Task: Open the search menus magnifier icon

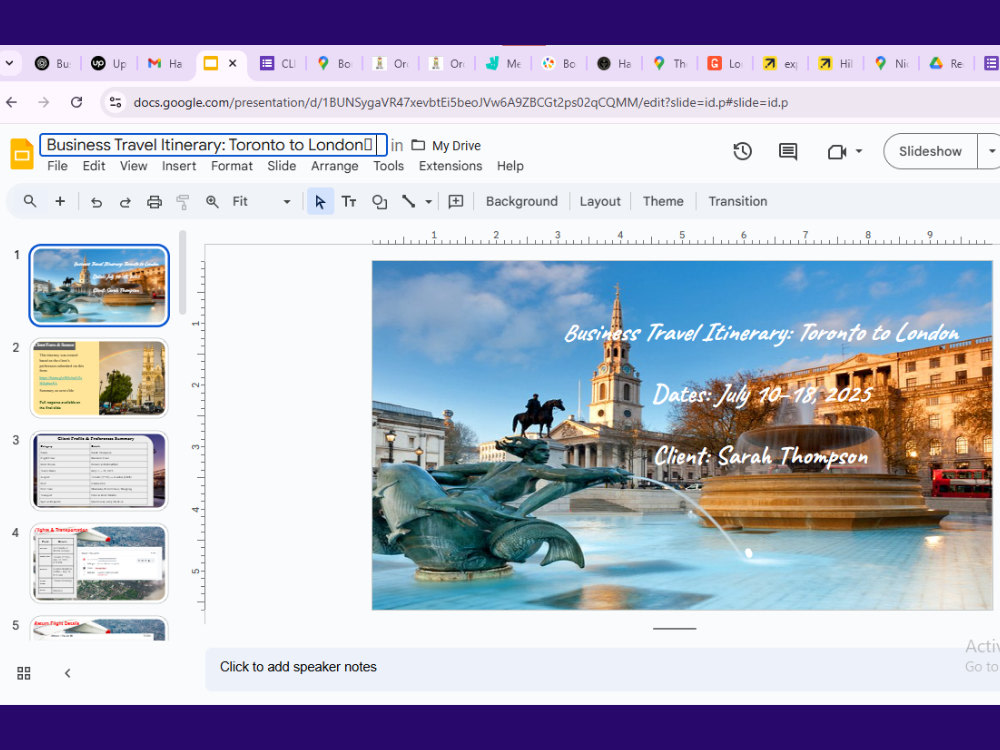Action: pos(29,202)
